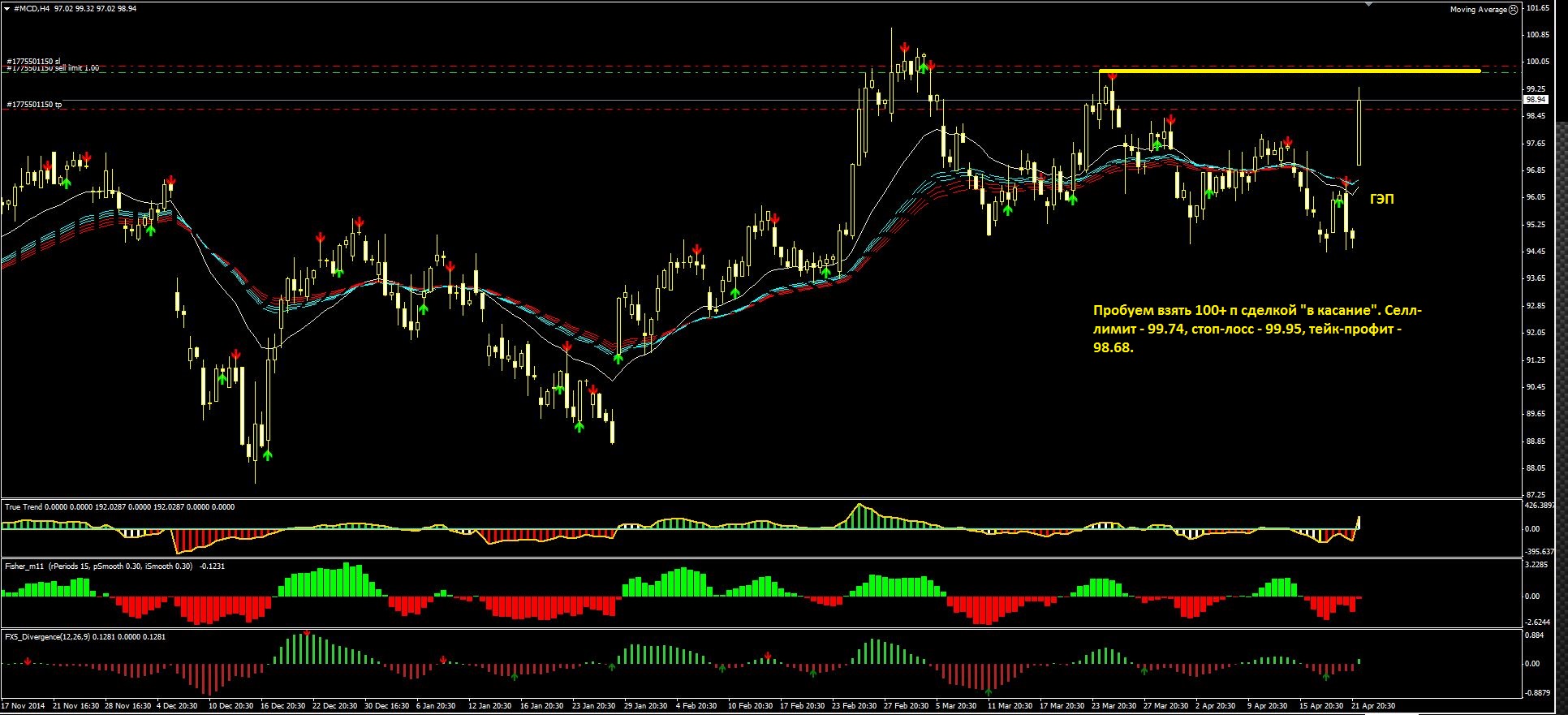Click the '21 Apr 20:30' time axis label
This screenshot has width=1568, height=715.
click(x=1373, y=705)
